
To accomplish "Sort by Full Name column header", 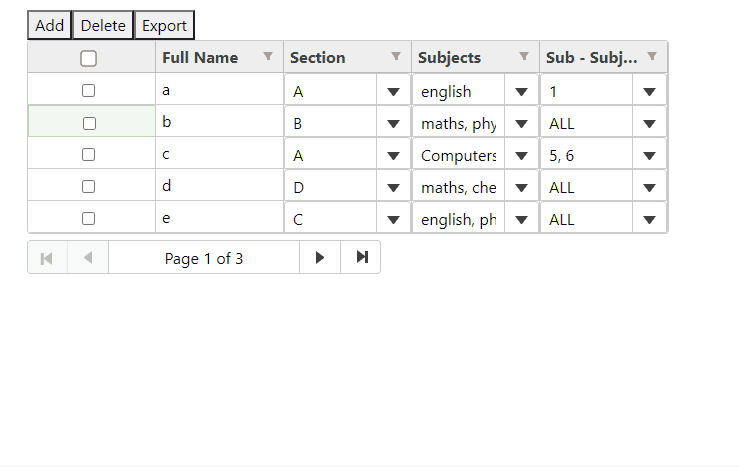I will pos(200,57).
